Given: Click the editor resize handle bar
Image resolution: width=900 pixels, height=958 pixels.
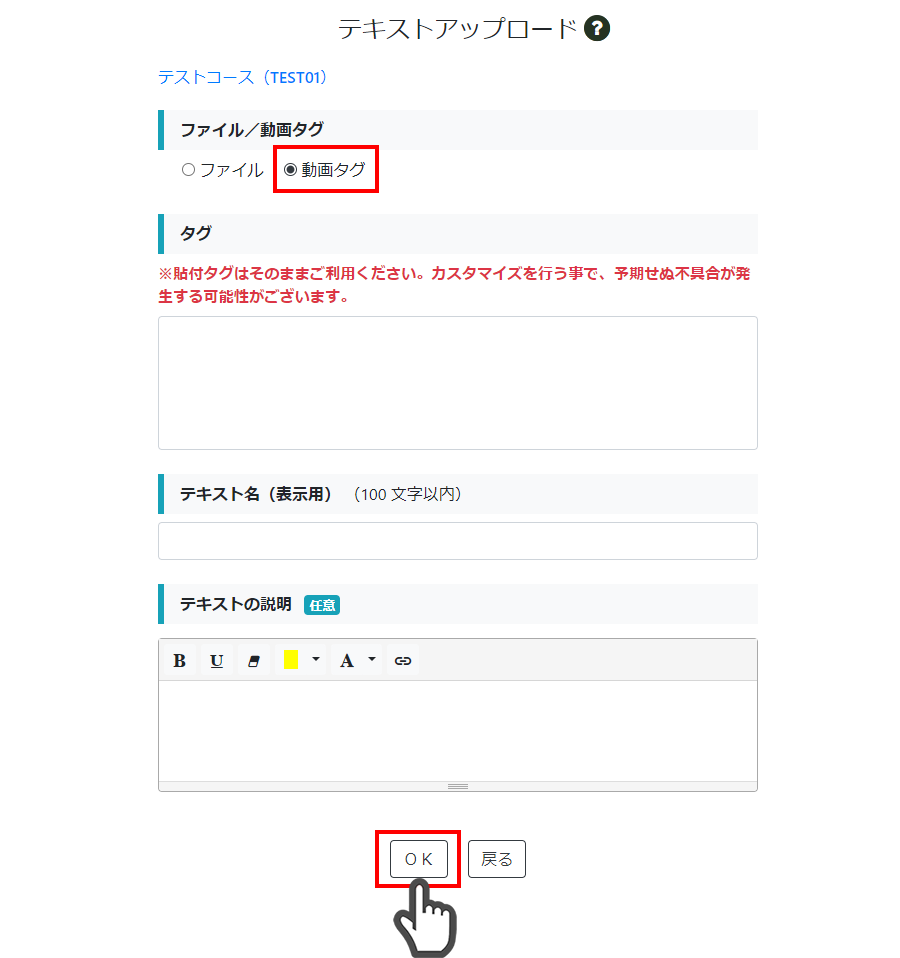Looking at the screenshot, I should pyautogui.click(x=458, y=786).
